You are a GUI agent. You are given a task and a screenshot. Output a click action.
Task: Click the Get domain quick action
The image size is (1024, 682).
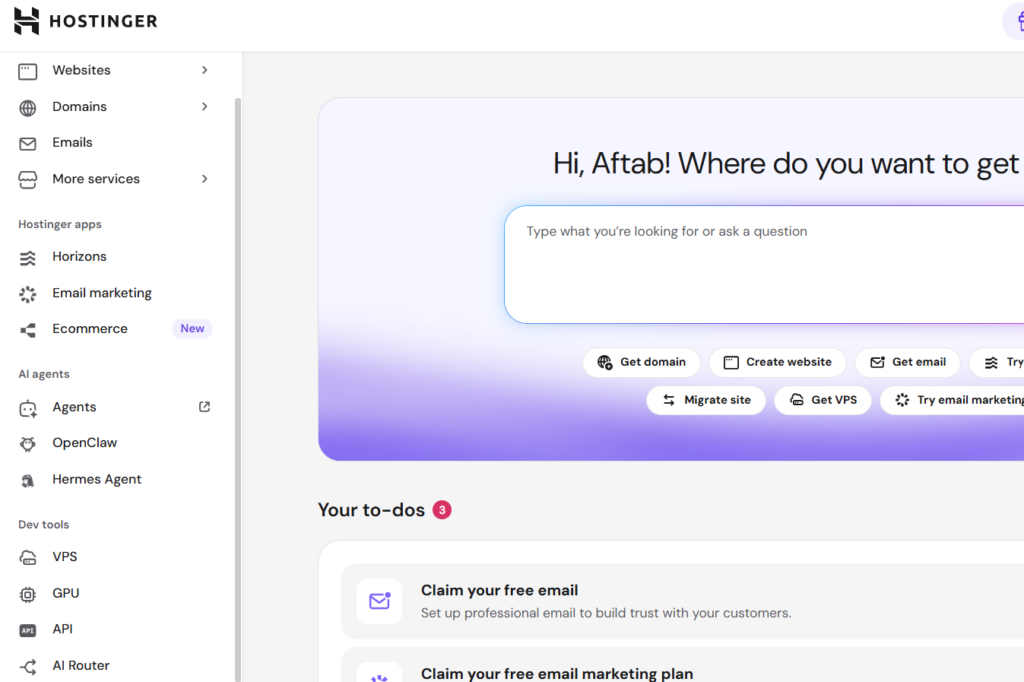(x=641, y=363)
